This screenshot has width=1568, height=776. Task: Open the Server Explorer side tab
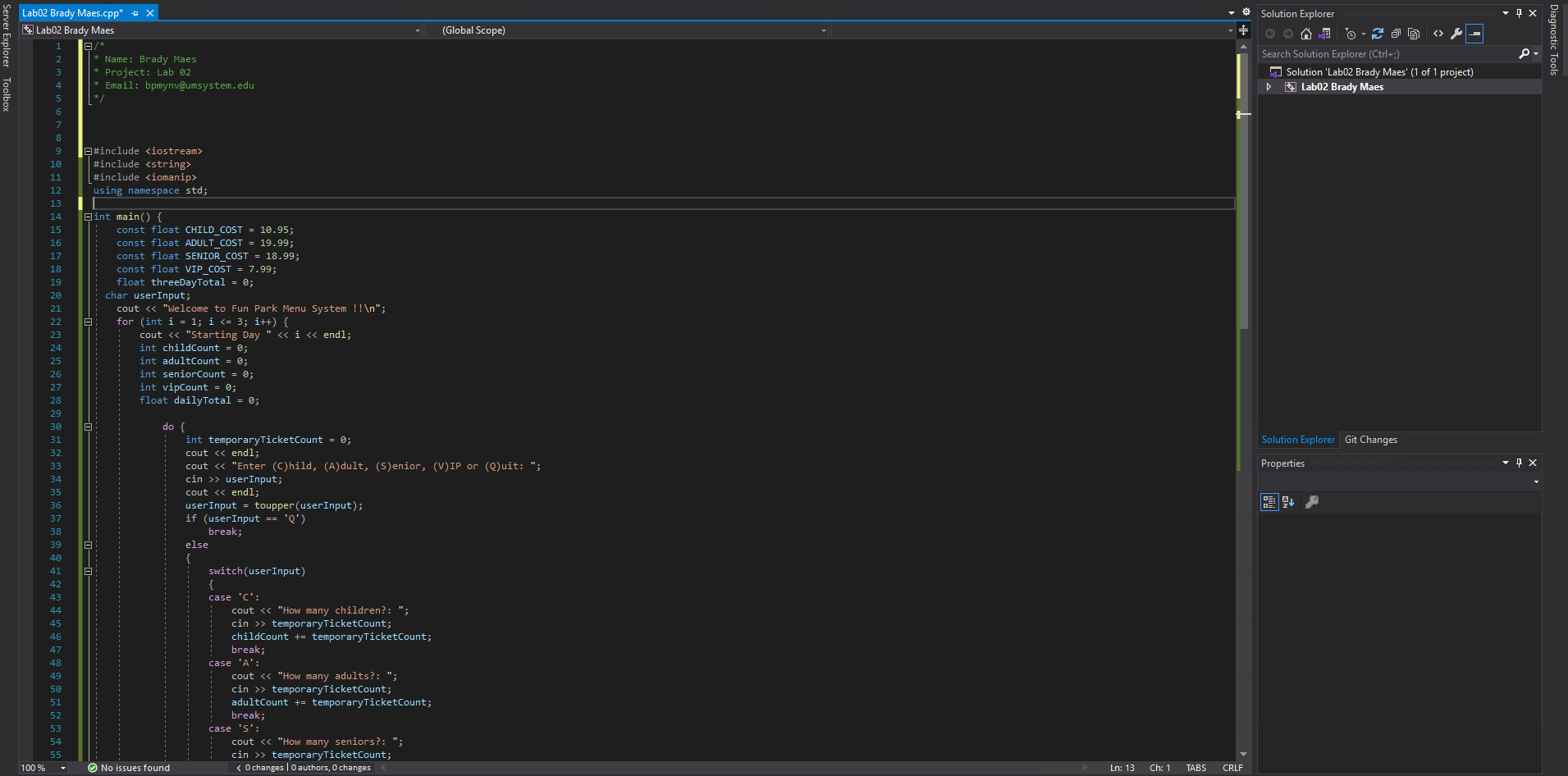(6, 35)
